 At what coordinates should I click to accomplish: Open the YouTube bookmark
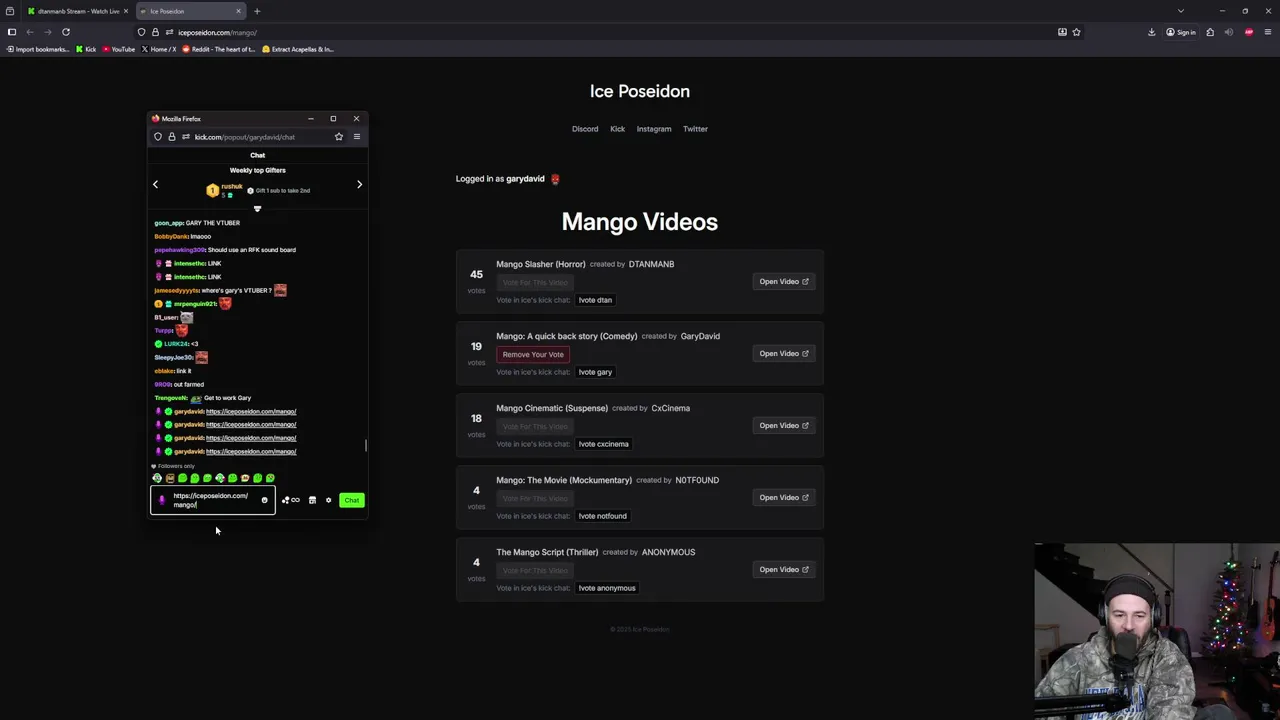tap(119, 49)
